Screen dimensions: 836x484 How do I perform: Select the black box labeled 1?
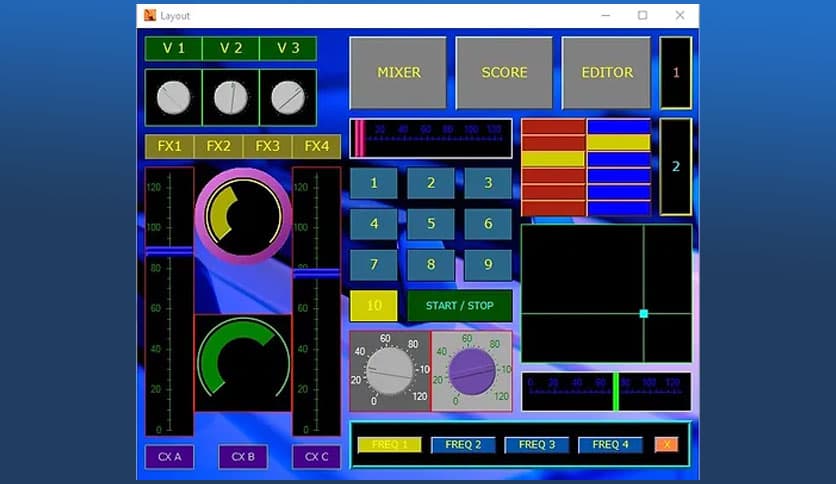point(676,73)
